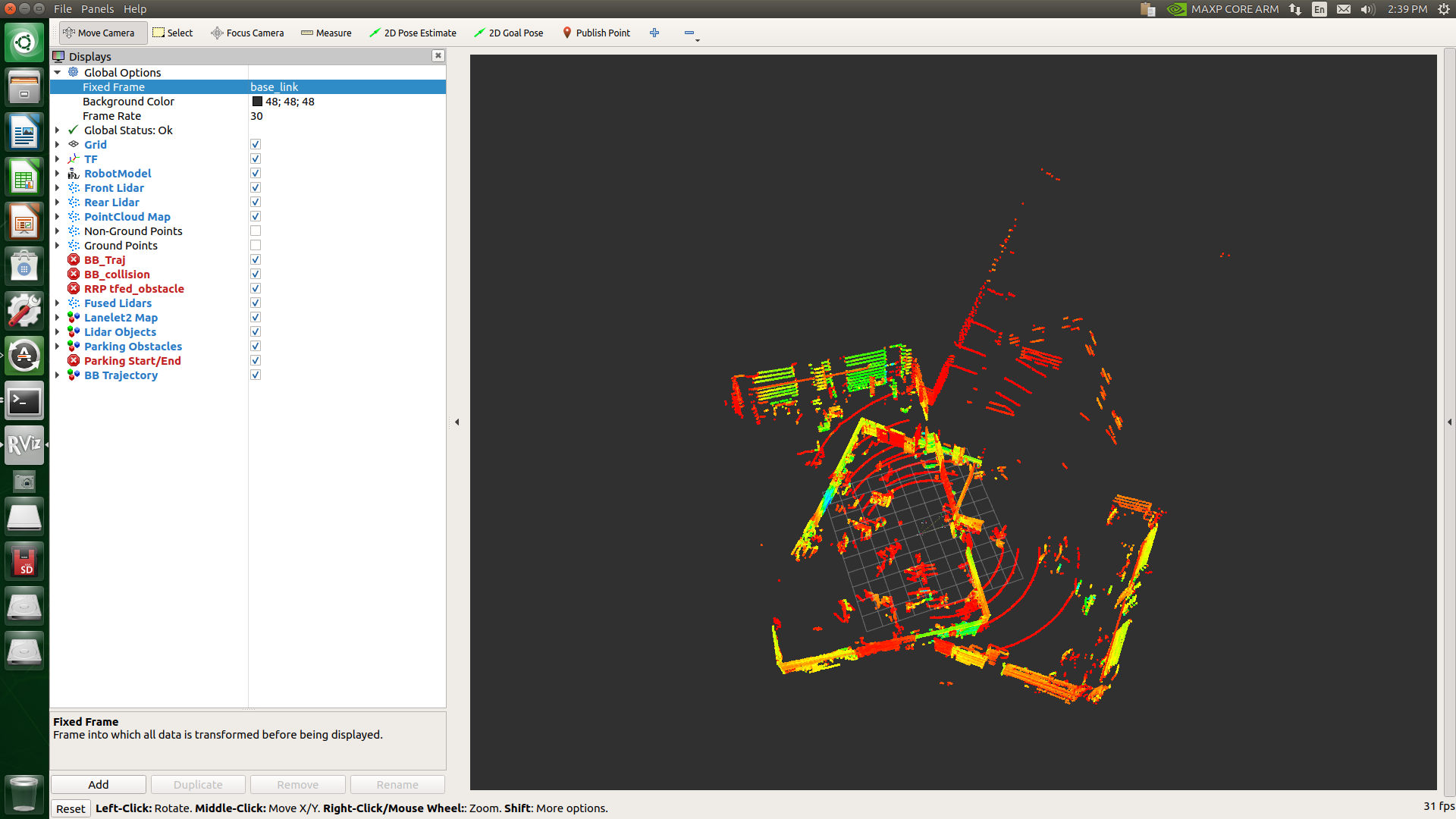Image resolution: width=1456 pixels, height=819 pixels.
Task: Toggle the Front Lidar checkbox
Action: (x=256, y=187)
